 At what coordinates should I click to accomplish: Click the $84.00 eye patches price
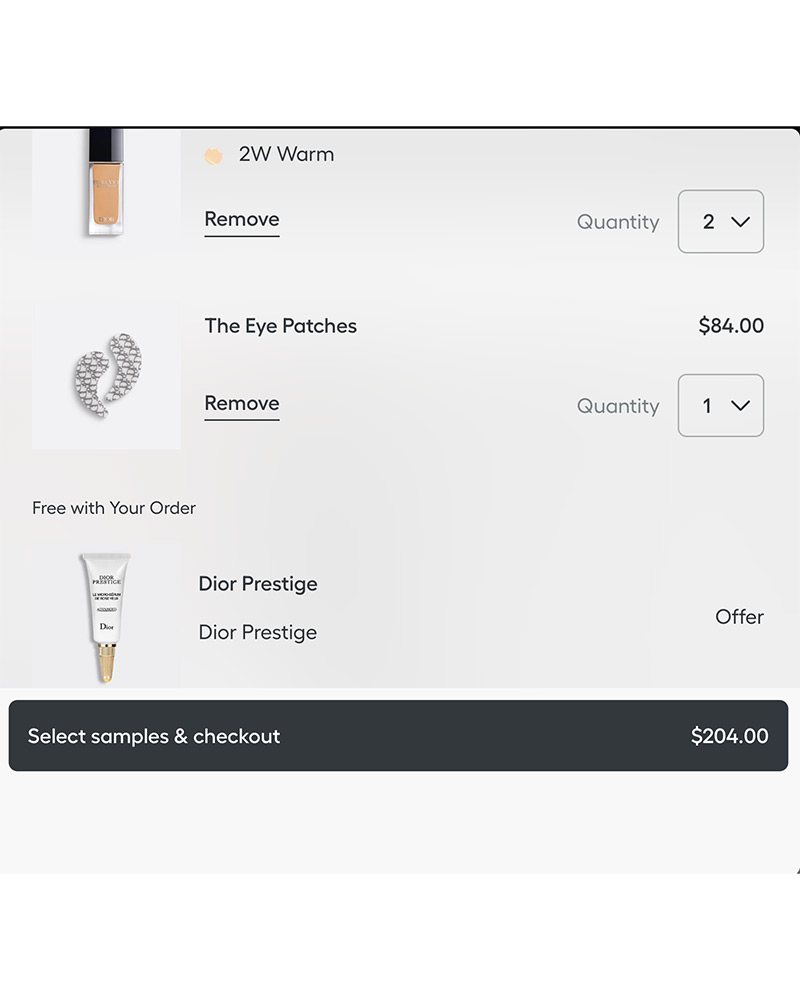(731, 326)
